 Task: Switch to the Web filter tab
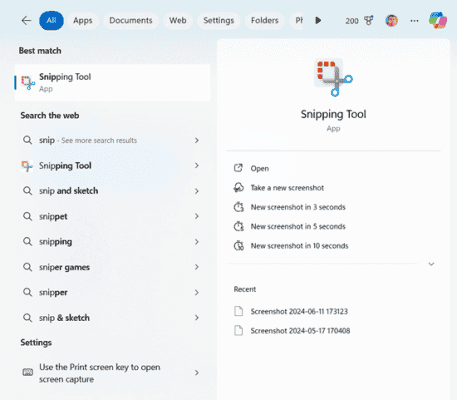[x=178, y=21]
